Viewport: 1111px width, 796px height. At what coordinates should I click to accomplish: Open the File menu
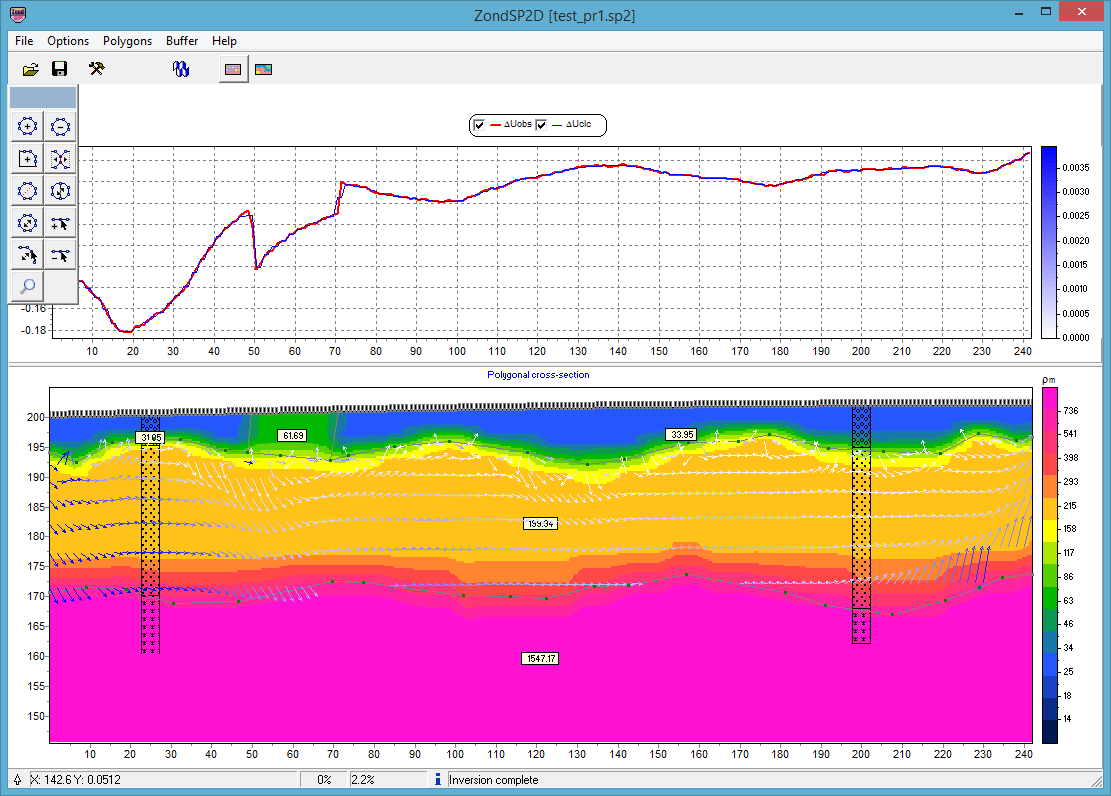click(x=24, y=41)
